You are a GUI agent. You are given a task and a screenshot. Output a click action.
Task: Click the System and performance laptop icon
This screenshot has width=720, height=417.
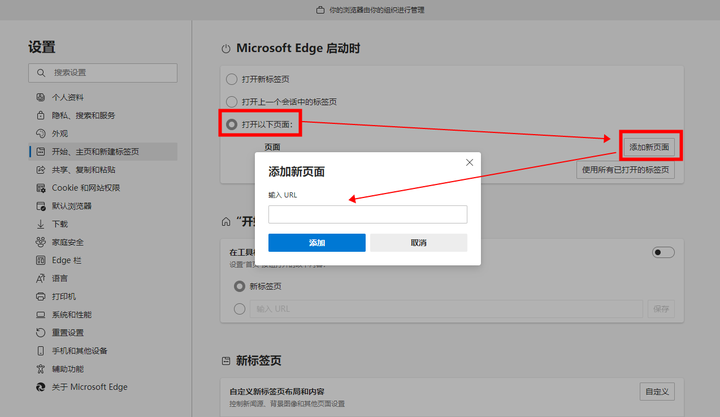(40, 315)
